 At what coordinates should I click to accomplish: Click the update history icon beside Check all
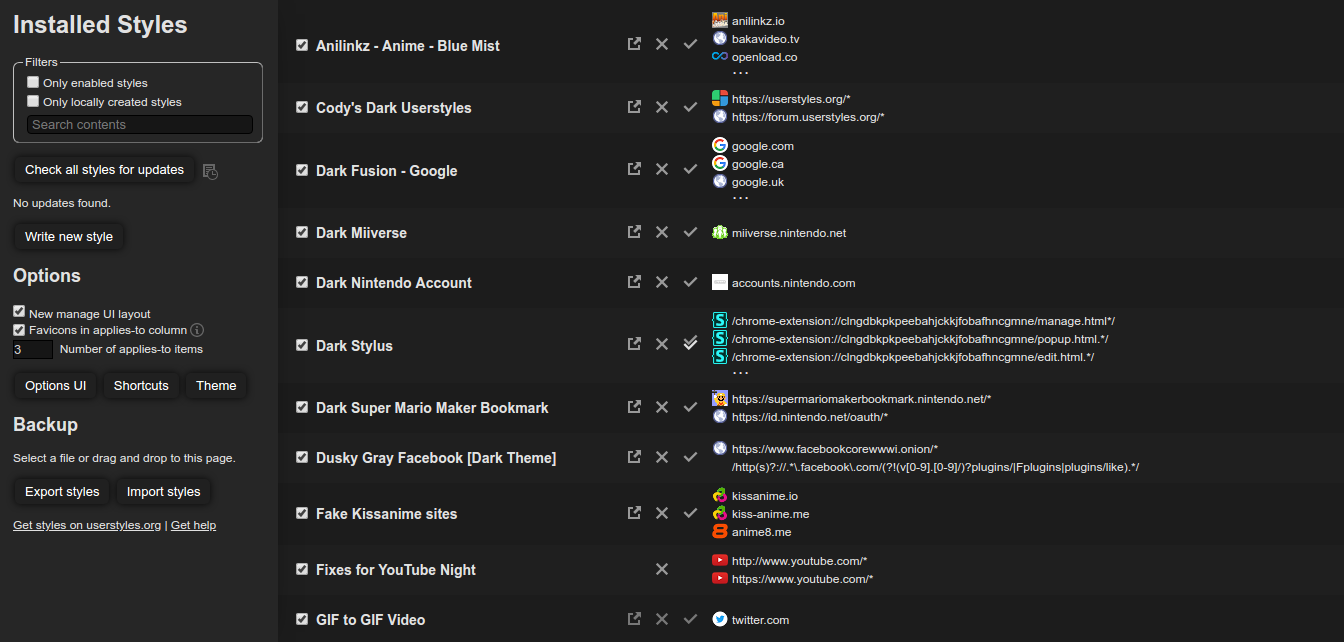210,172
